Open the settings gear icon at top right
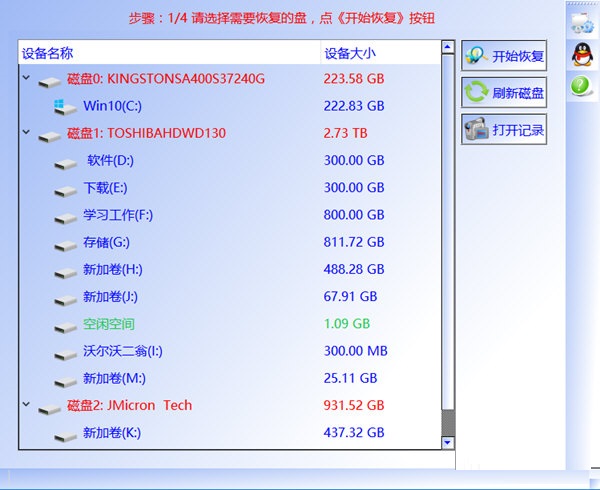600x490 pixels. coord(582,23)
